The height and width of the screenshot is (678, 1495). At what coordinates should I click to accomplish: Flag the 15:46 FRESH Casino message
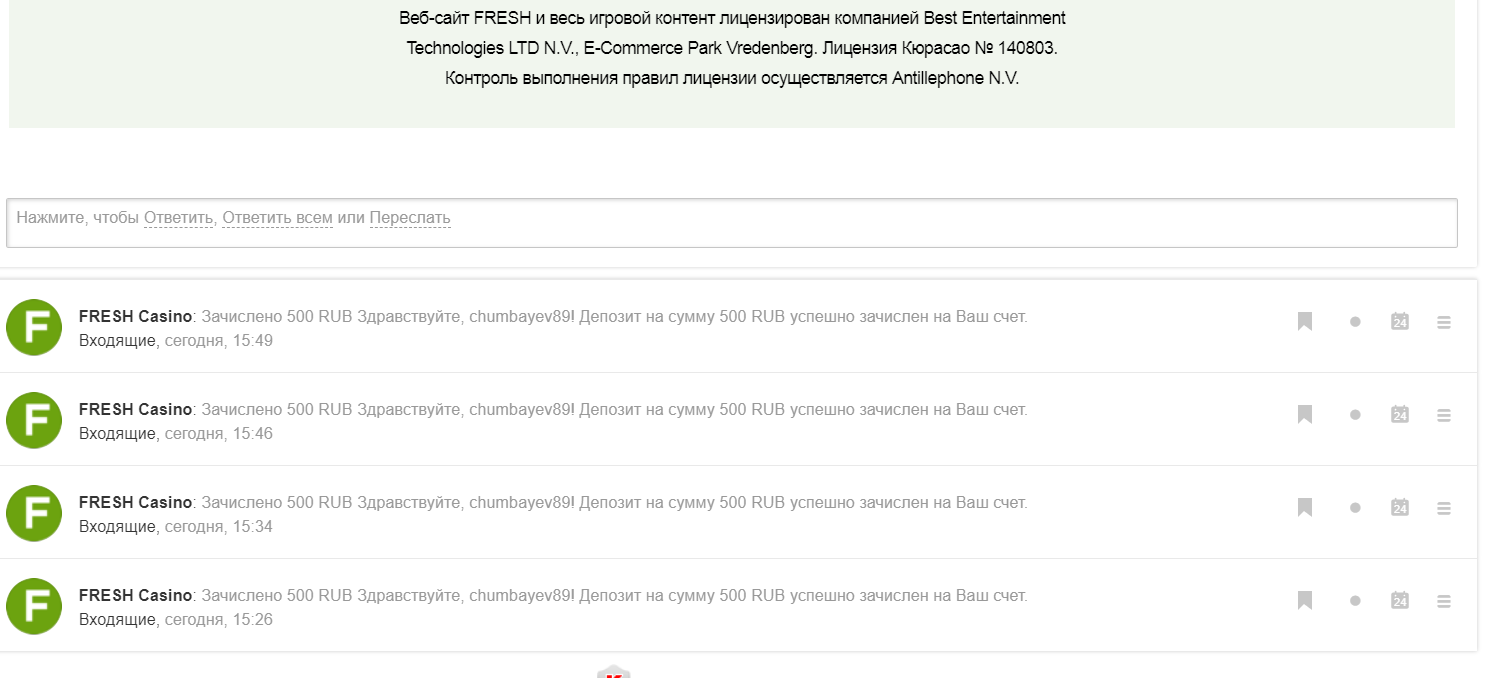click(x=1304, y=414)
